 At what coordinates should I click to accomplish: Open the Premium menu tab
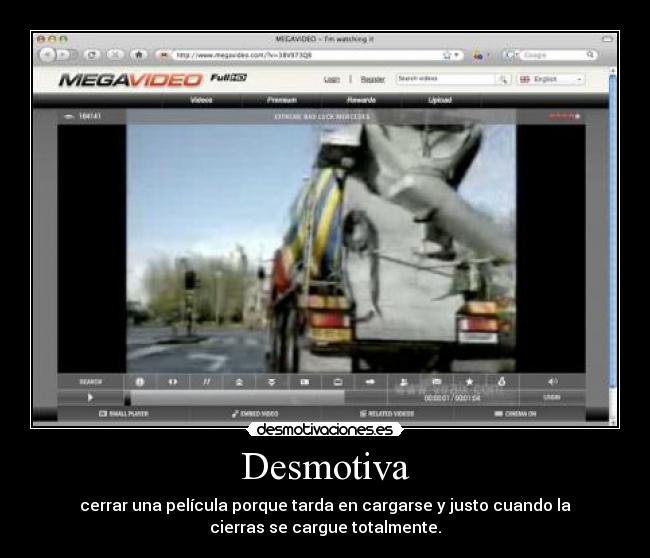tap(282, 100)
